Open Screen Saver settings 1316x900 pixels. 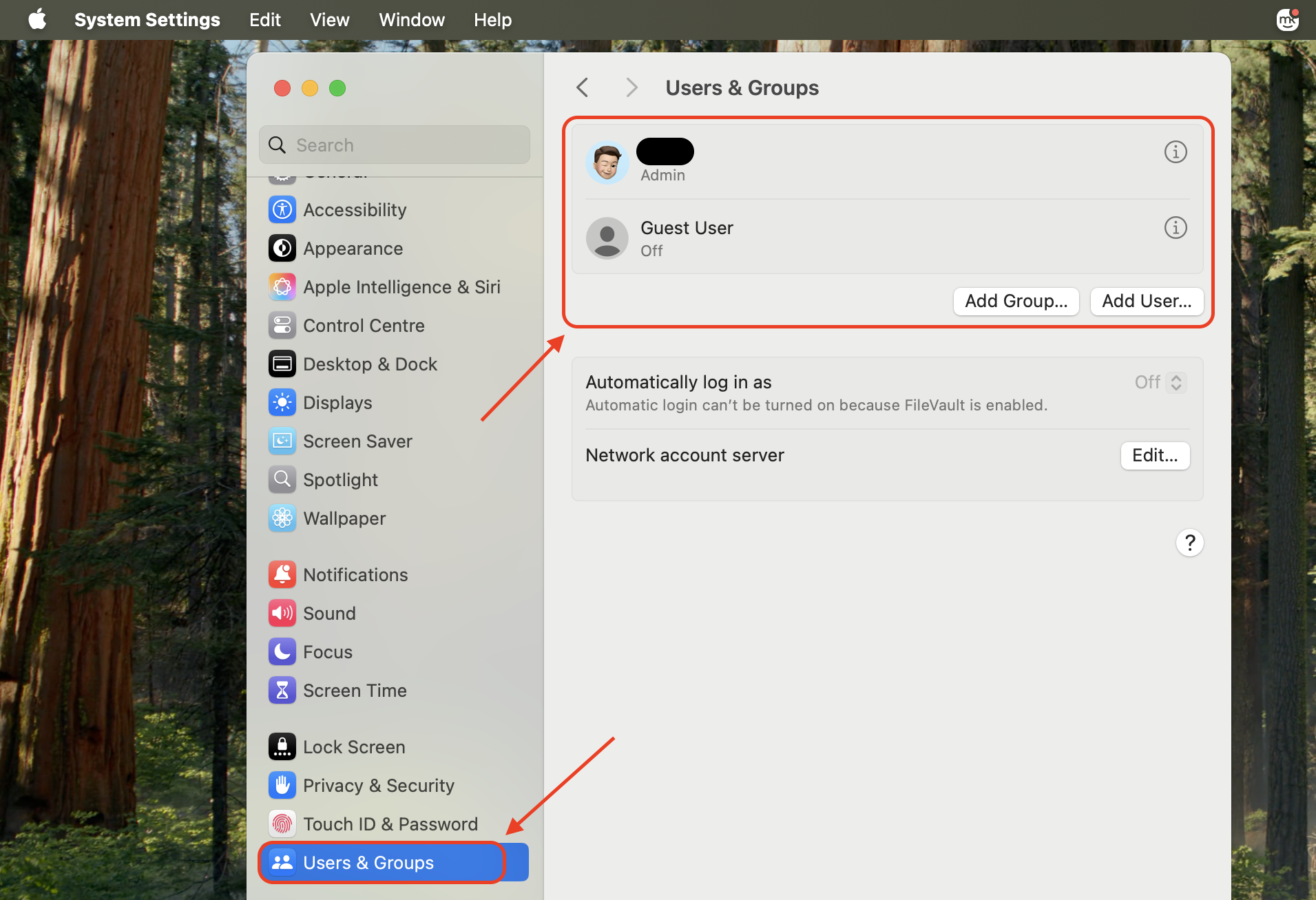click(x=357, y=441)
